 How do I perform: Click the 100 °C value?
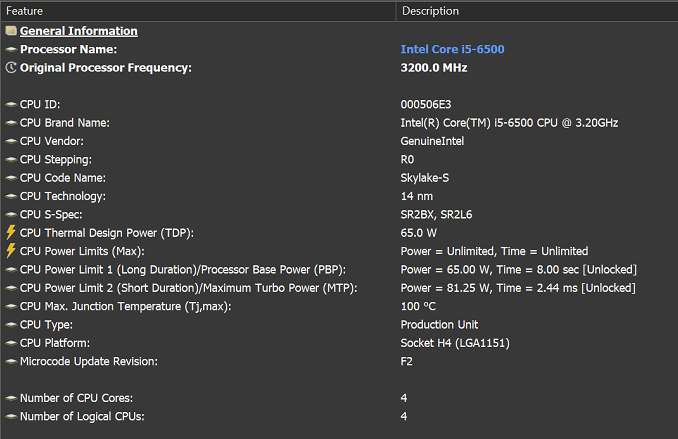(x=418, y=306)
